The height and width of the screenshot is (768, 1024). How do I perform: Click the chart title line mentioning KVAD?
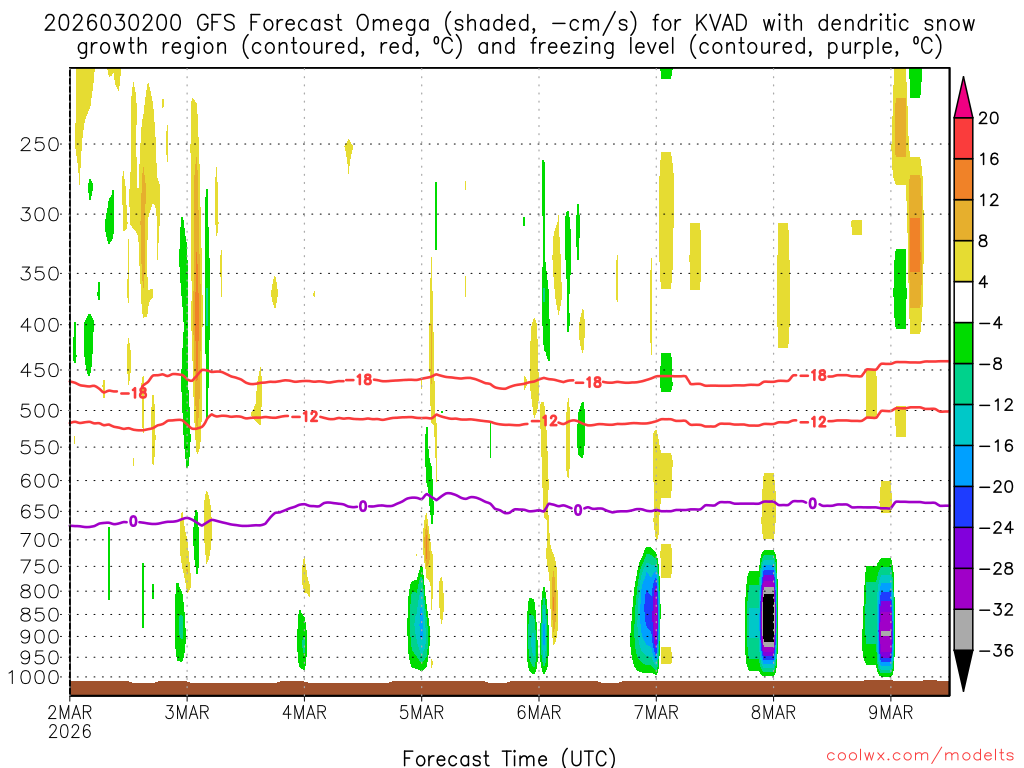point(509,24)
